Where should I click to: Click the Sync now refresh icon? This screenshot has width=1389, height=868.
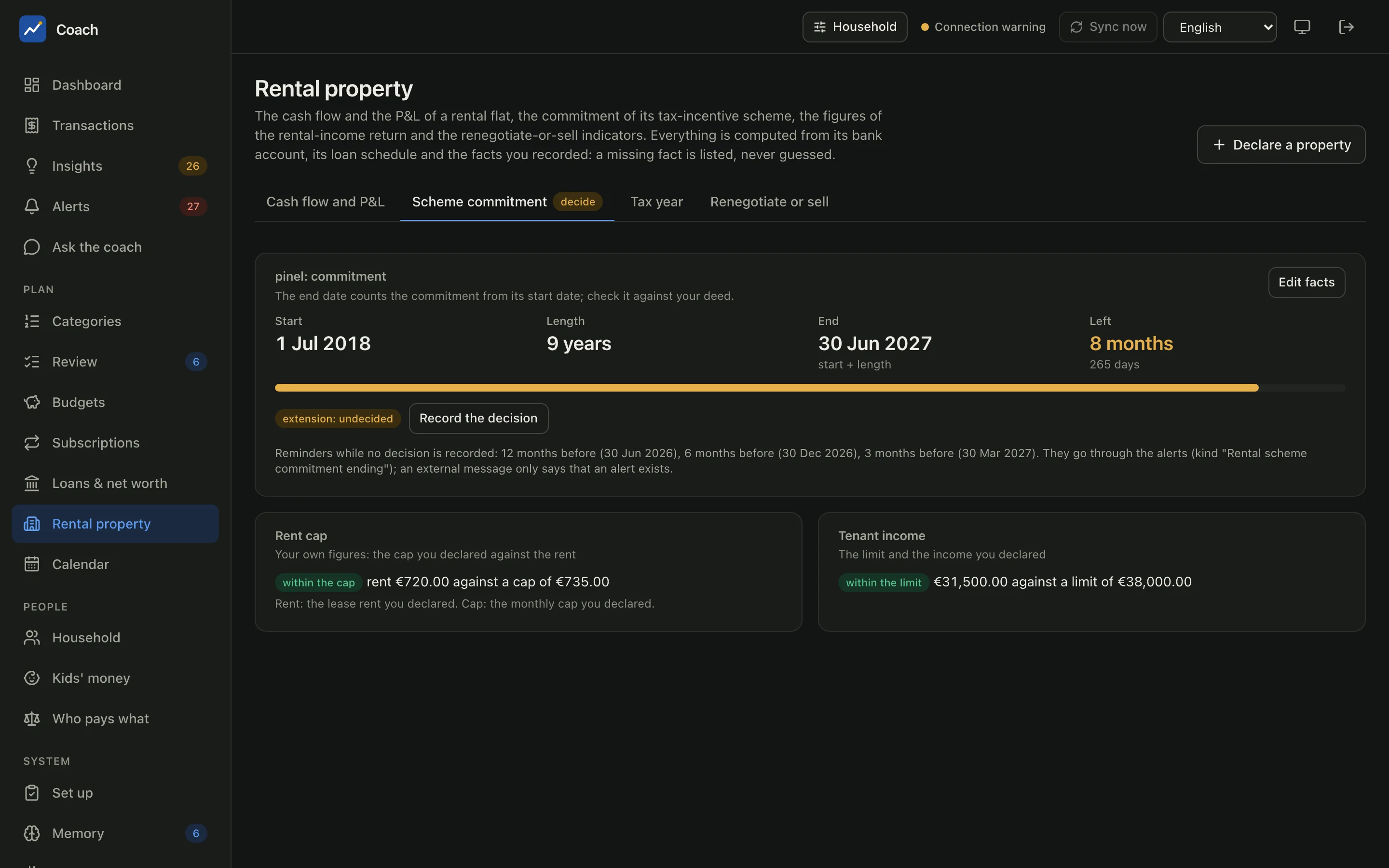point(1076,27)
